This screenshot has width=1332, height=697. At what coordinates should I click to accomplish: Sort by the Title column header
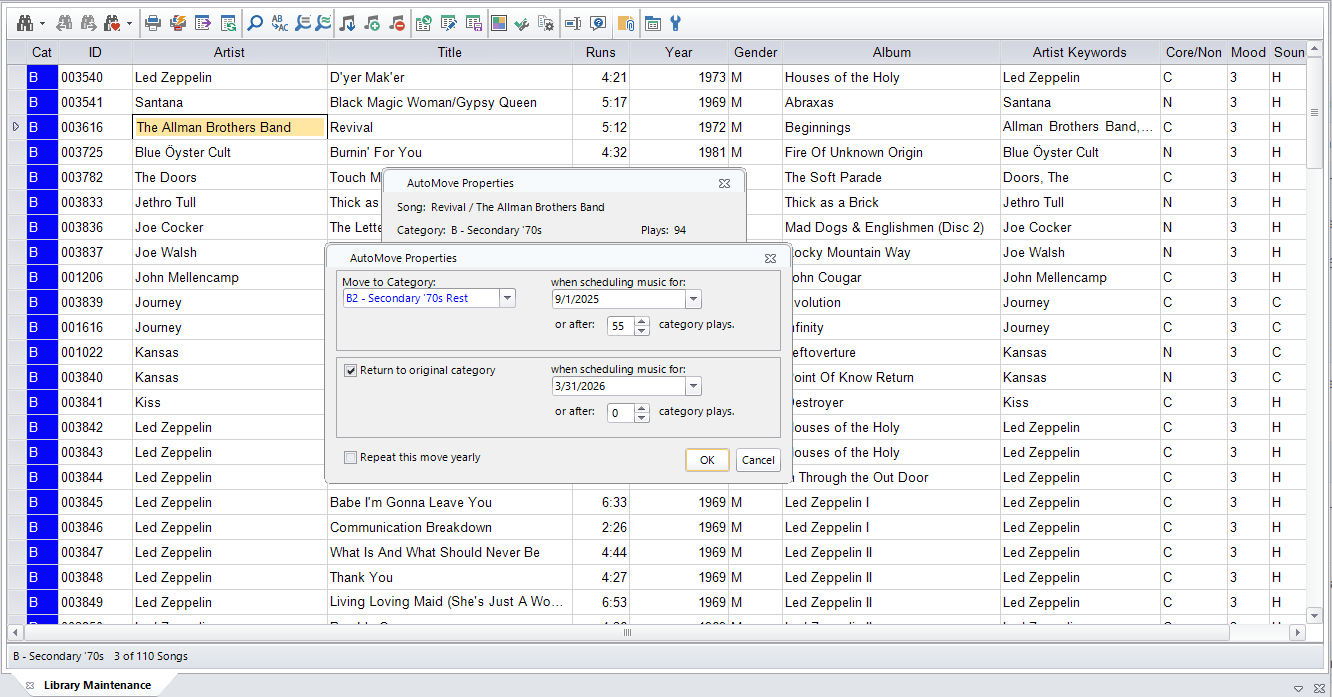(x=450, y=52)
